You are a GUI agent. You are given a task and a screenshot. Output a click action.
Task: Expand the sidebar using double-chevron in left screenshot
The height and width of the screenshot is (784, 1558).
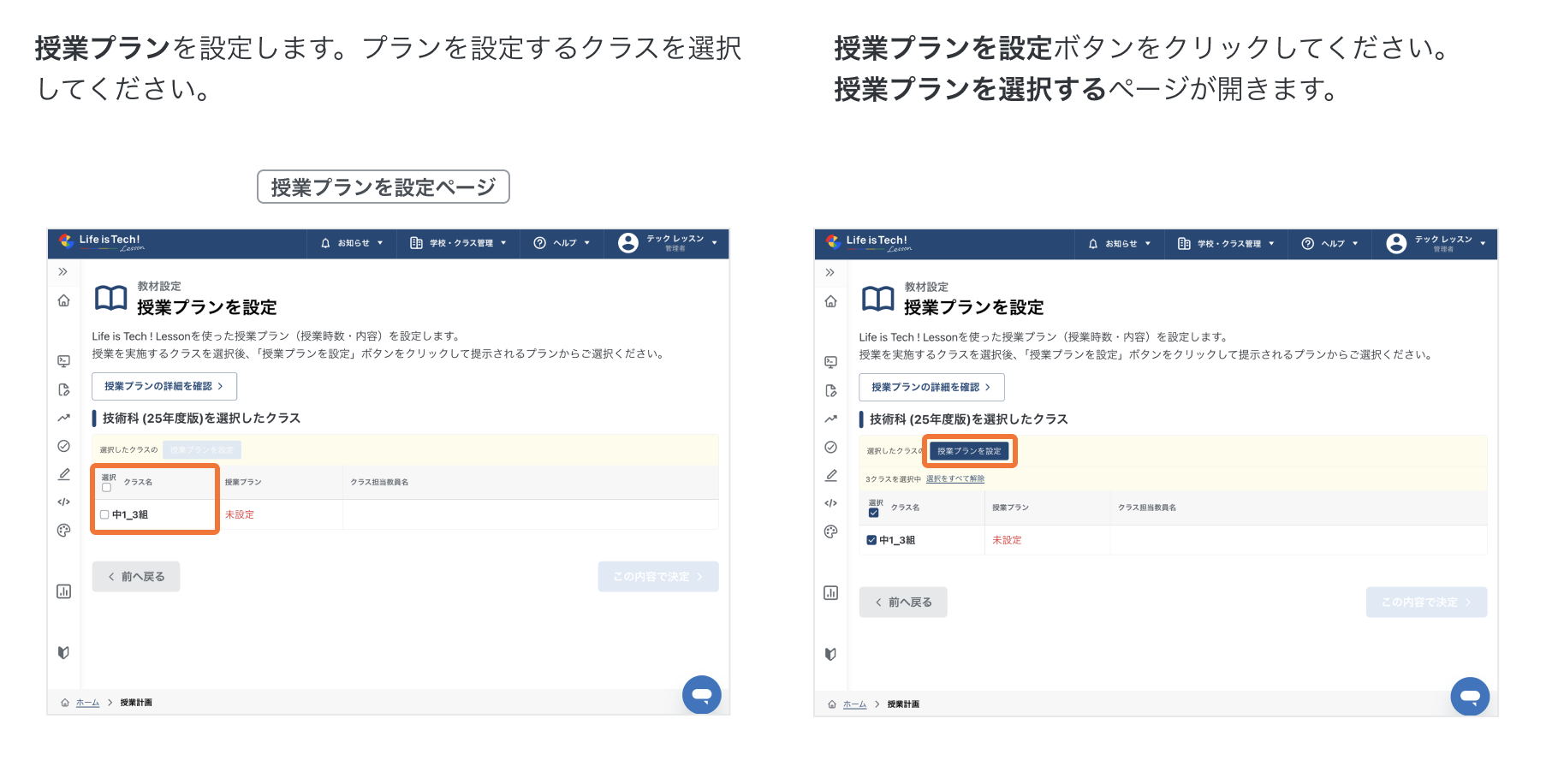[62, 272]
